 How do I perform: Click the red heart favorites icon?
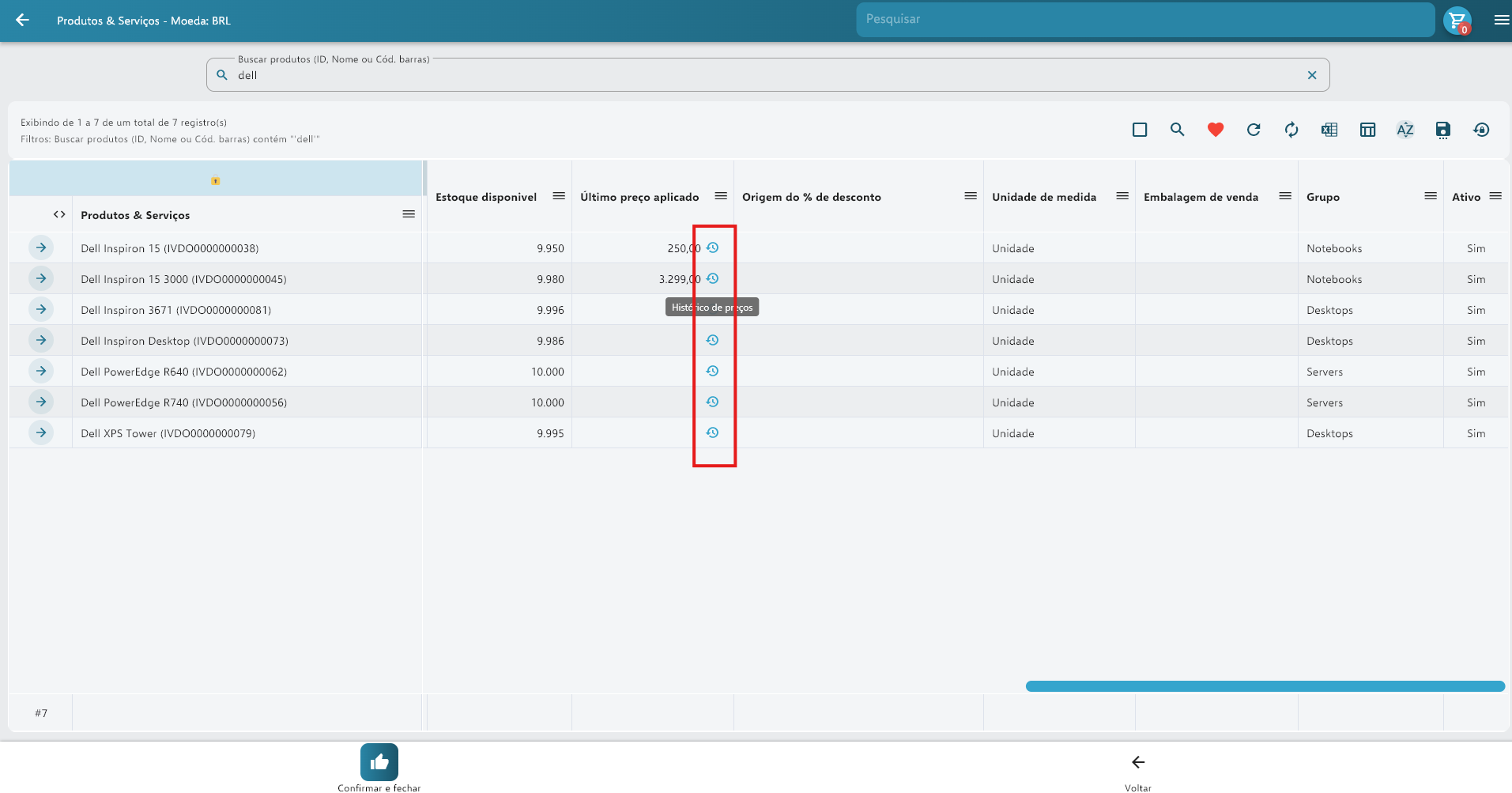pyautogui.click(x=1216, y=130)
